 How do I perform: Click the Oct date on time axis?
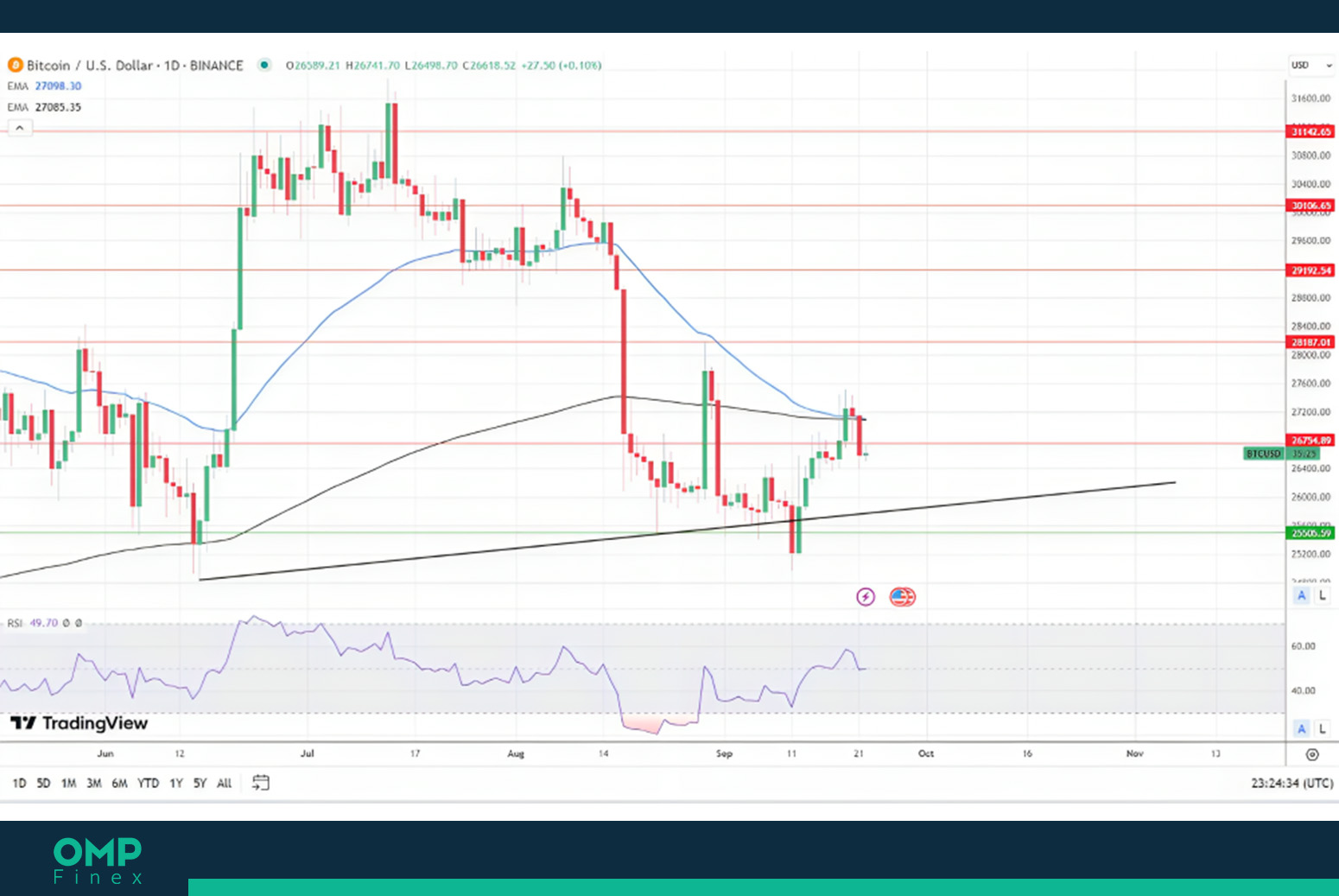pyautogui.click(x=926, y=753)
